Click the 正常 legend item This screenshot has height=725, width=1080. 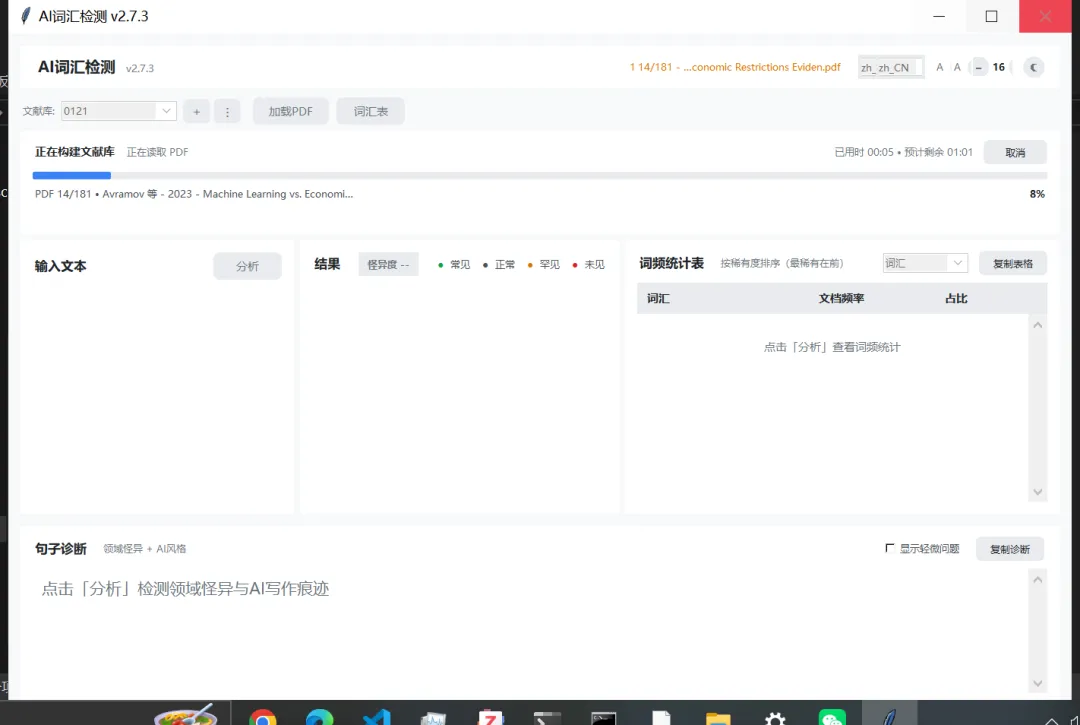[x=499, y=264]
